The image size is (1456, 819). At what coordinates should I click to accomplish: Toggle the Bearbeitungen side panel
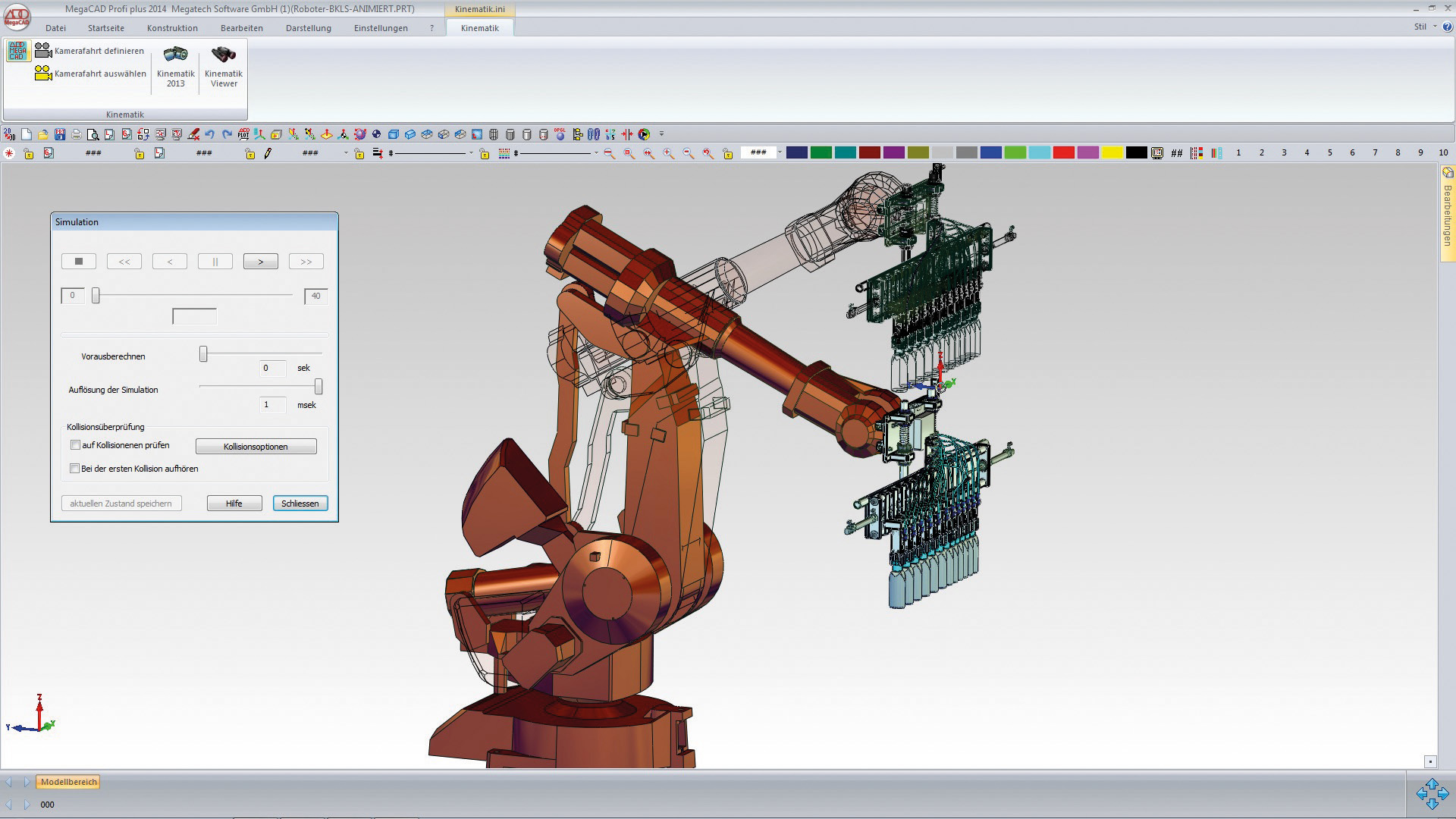(1447, 212)
